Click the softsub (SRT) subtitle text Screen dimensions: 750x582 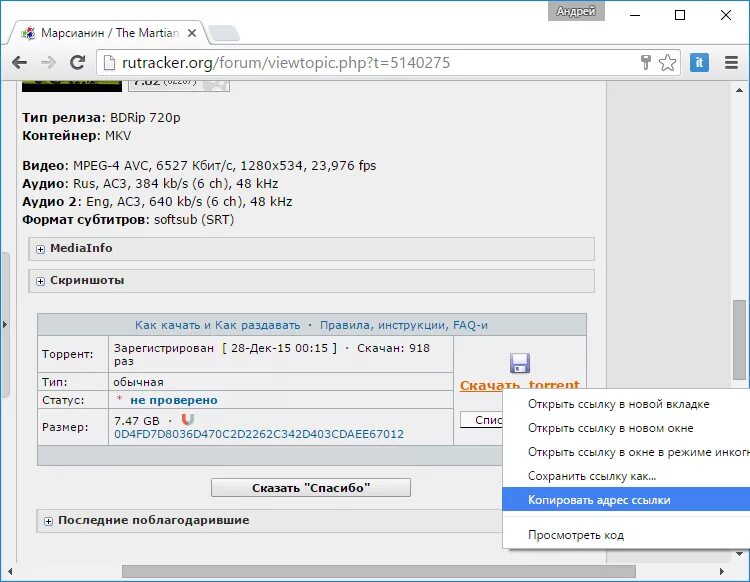coord(194,220)
